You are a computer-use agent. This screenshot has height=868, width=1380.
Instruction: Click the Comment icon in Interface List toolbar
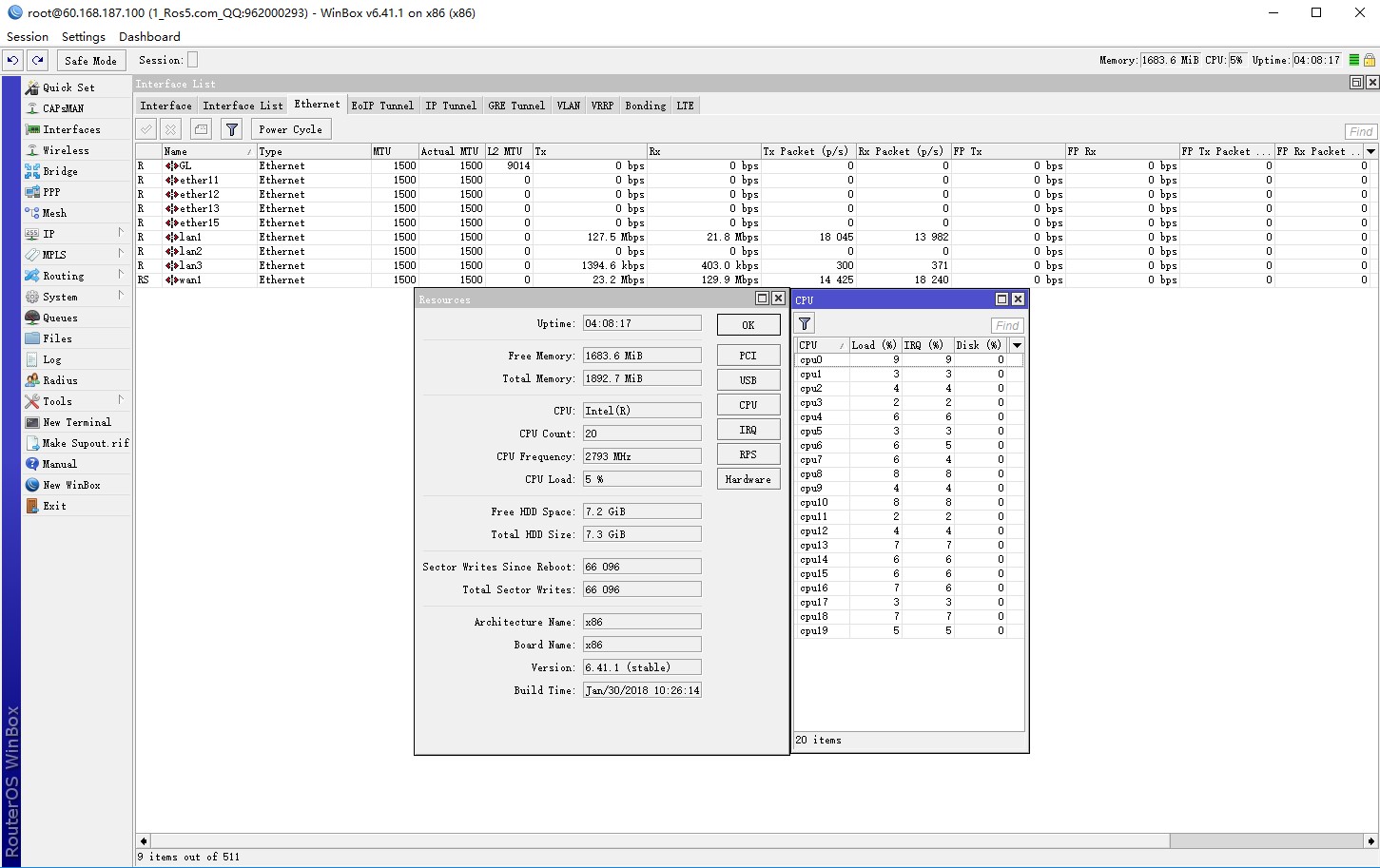[x=201, y=129]
